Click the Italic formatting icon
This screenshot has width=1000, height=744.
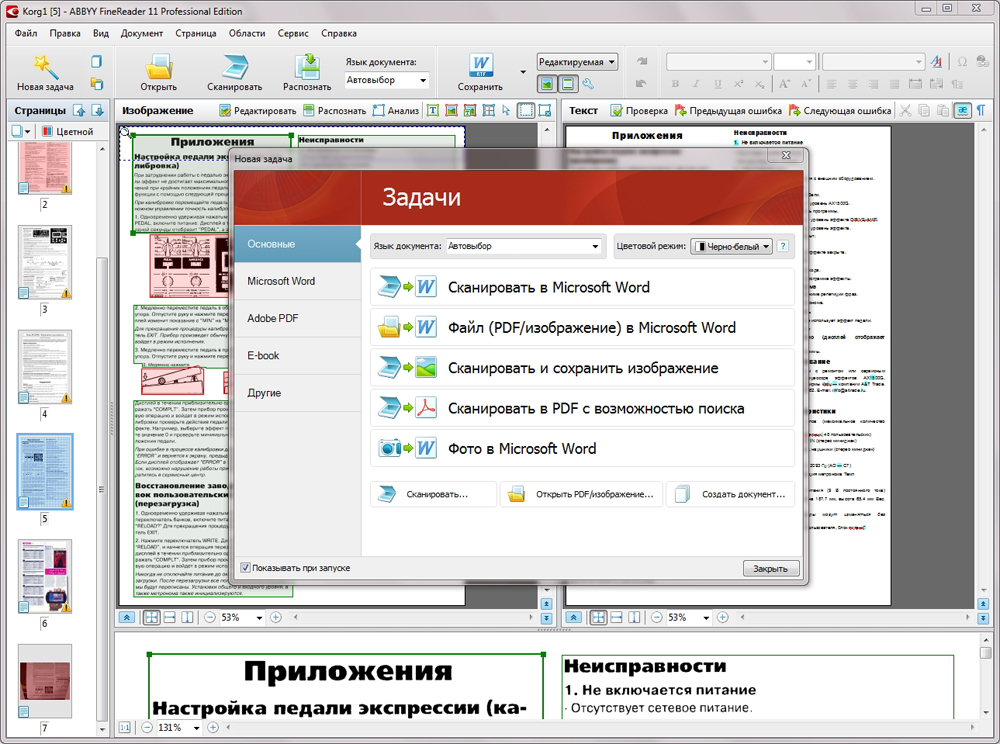696,84
